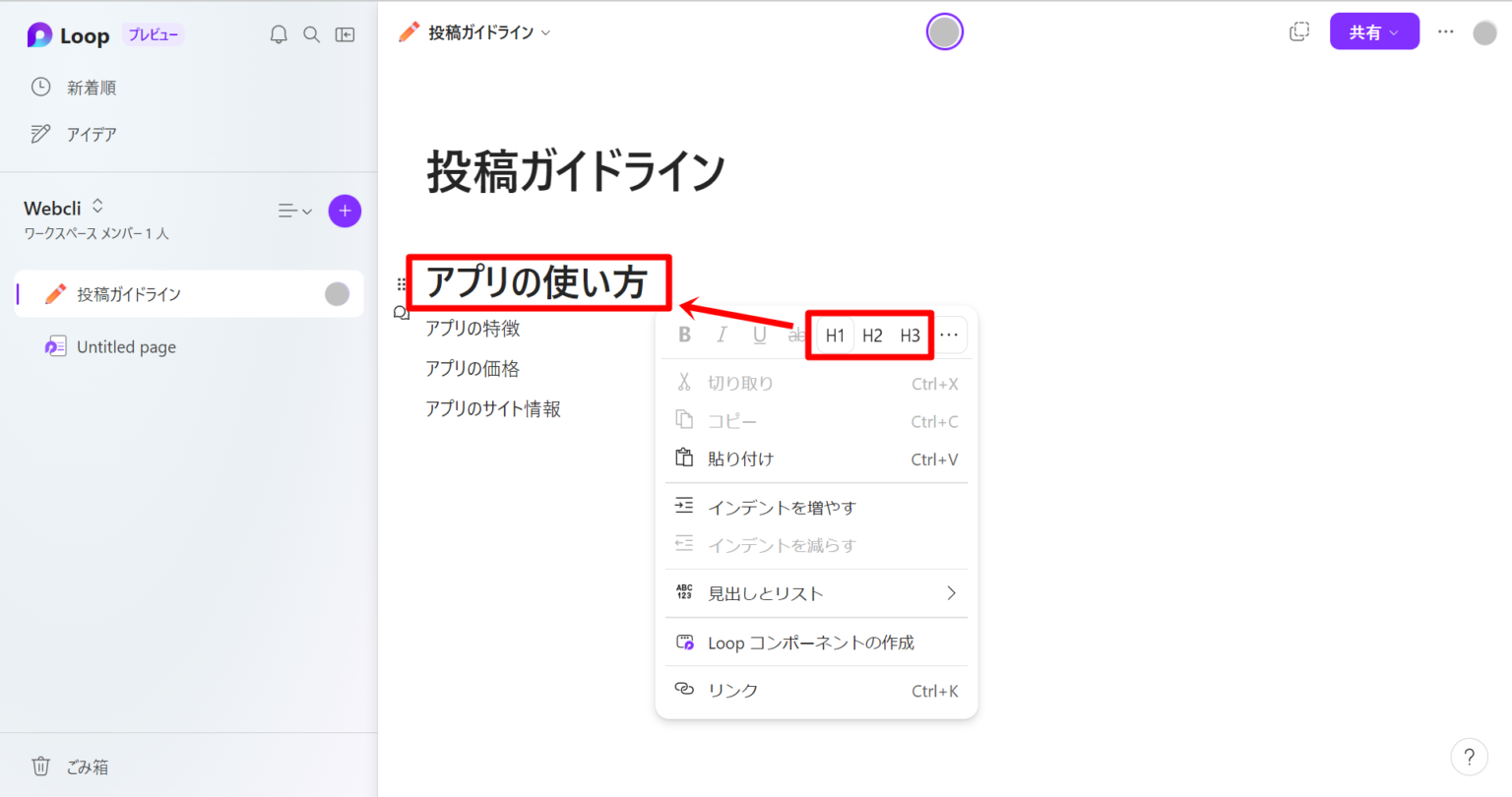
Task: Apply the H2 heading style
Action: pyautogui.click(x=872, y=336)
